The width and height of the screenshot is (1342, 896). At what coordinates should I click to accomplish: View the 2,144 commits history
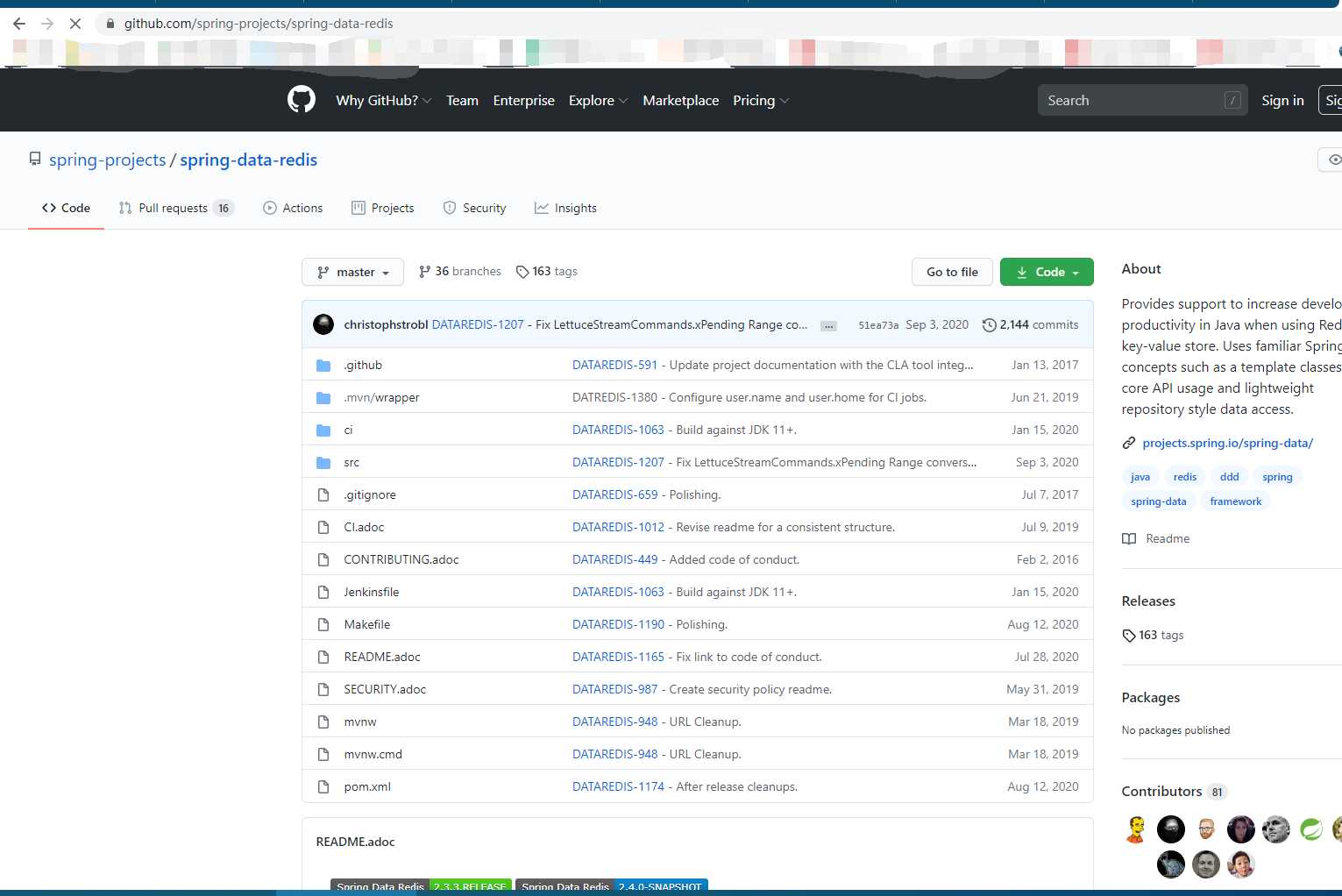[1031, 324]
